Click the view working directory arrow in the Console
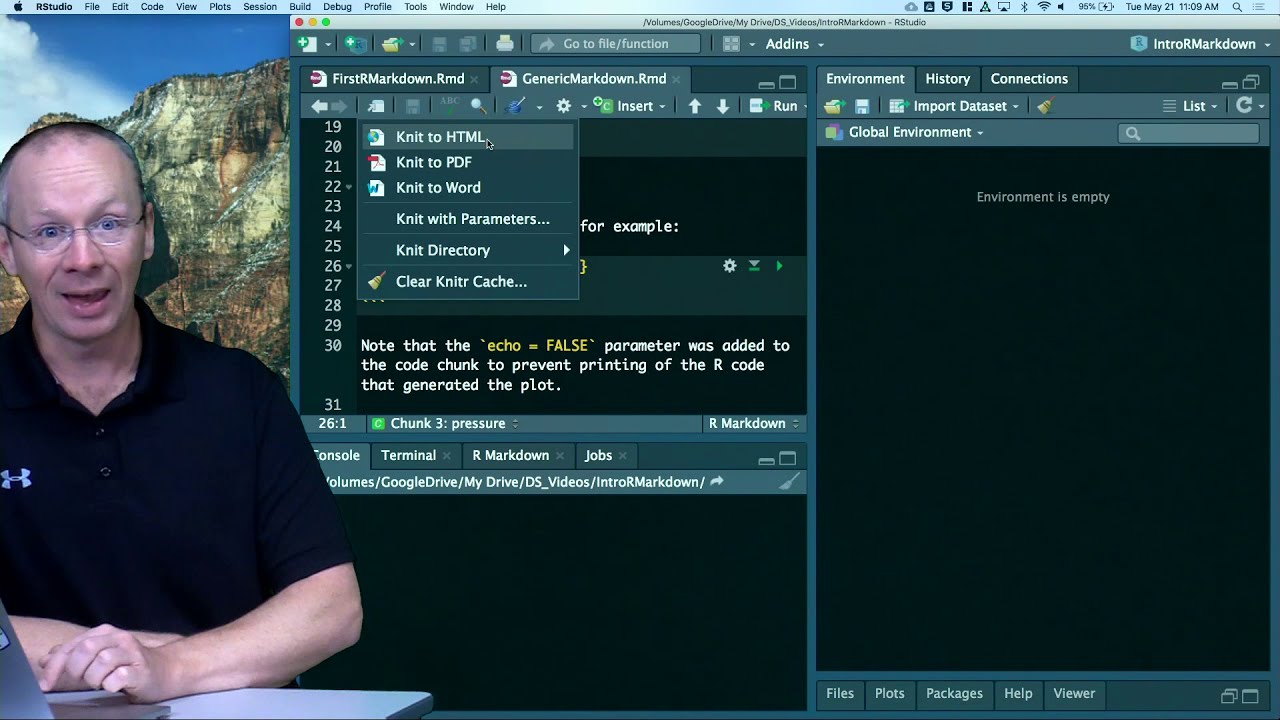The image size is (1280, 720). point(716,482)
